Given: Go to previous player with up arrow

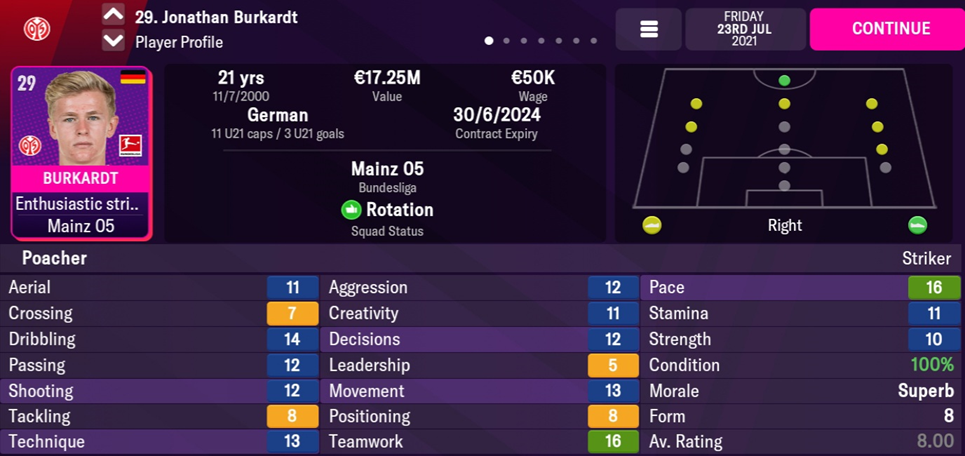Looking at the screenshot, I should [x=113, y=15].
